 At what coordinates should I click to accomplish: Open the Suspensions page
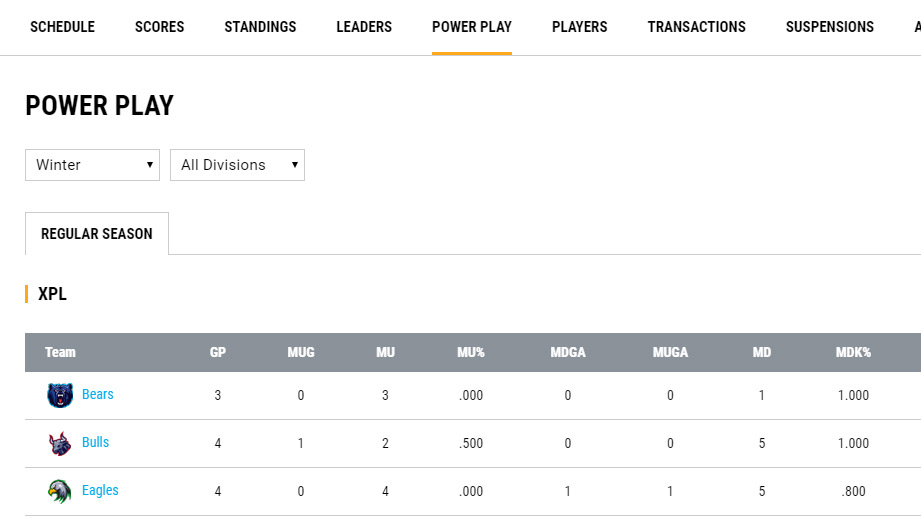pos(830,27)
